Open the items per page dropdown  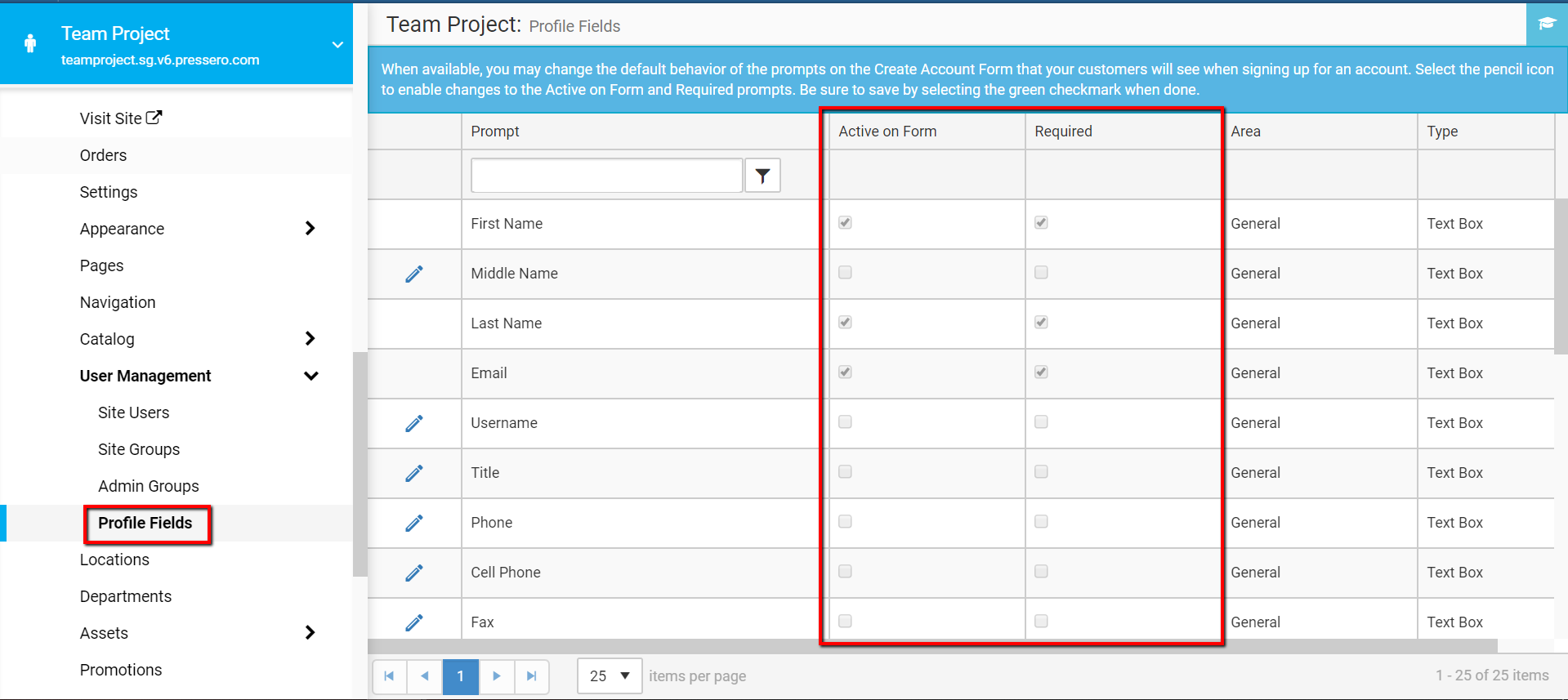(610, 676)
